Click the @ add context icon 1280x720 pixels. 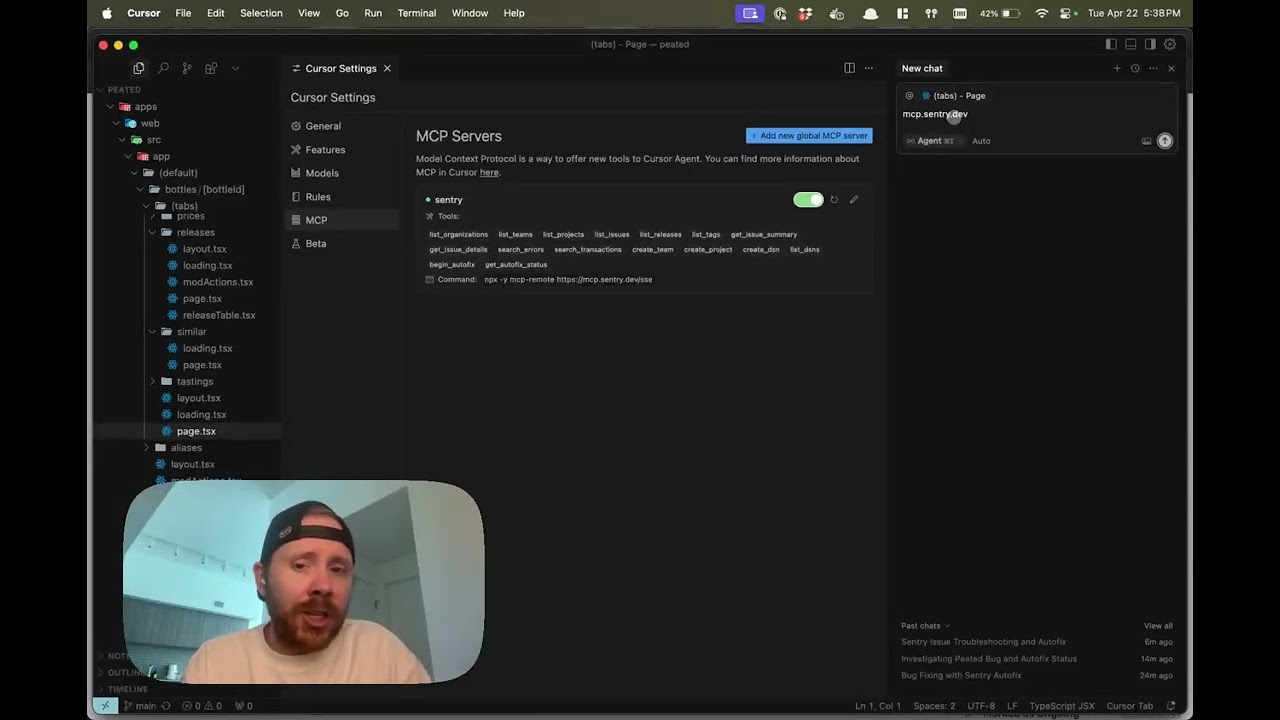pyautogui.click(x=909, y=96)
